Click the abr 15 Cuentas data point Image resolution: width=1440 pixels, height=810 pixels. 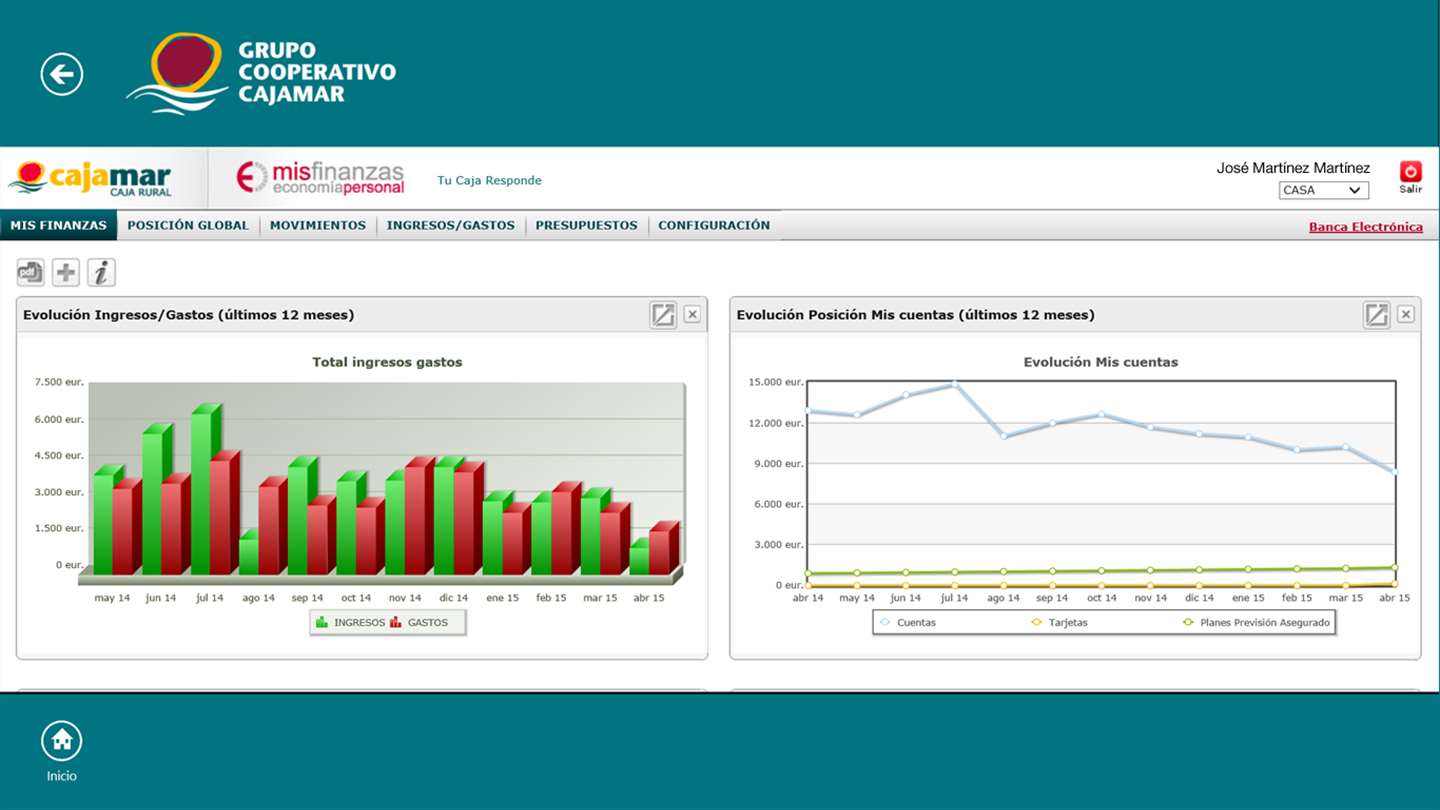coord(1395,472)
